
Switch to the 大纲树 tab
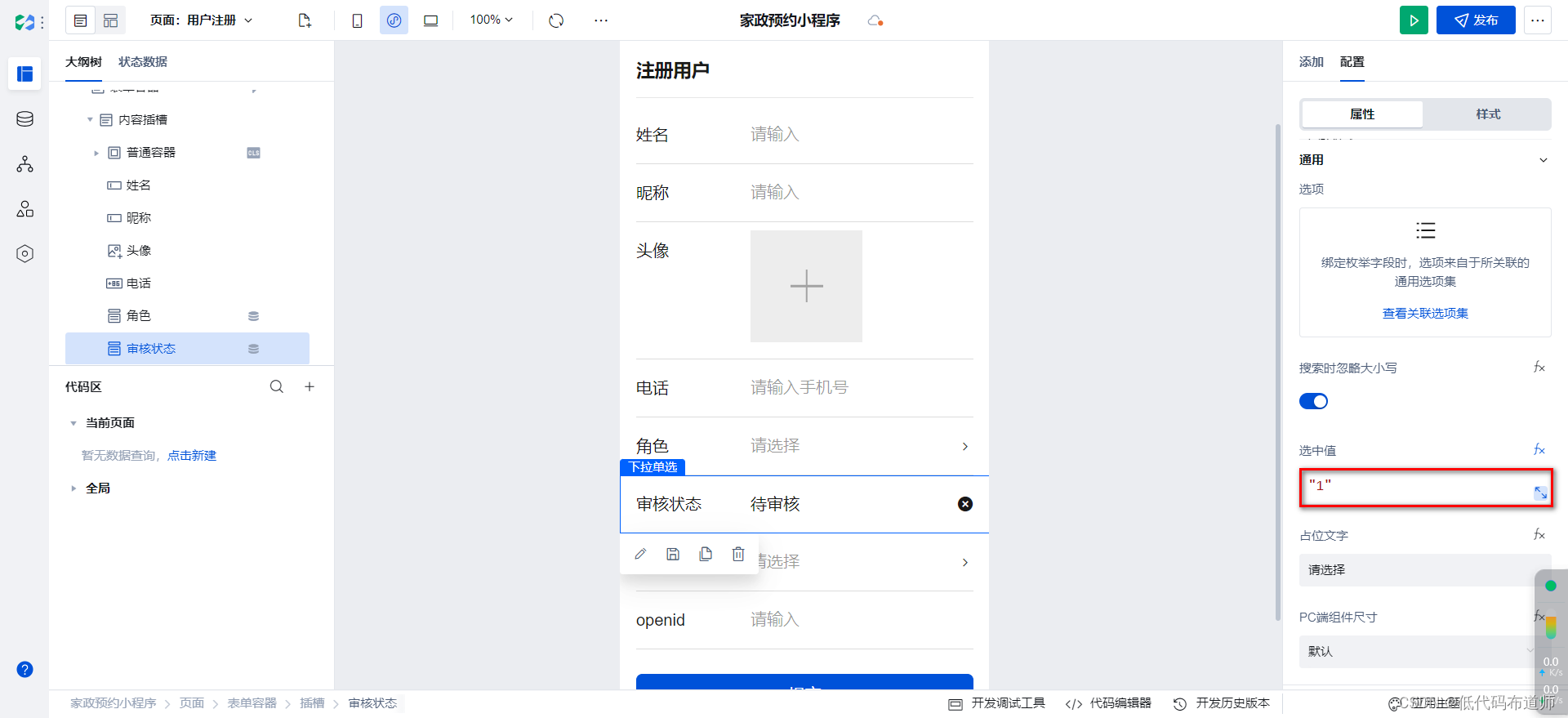83,62
